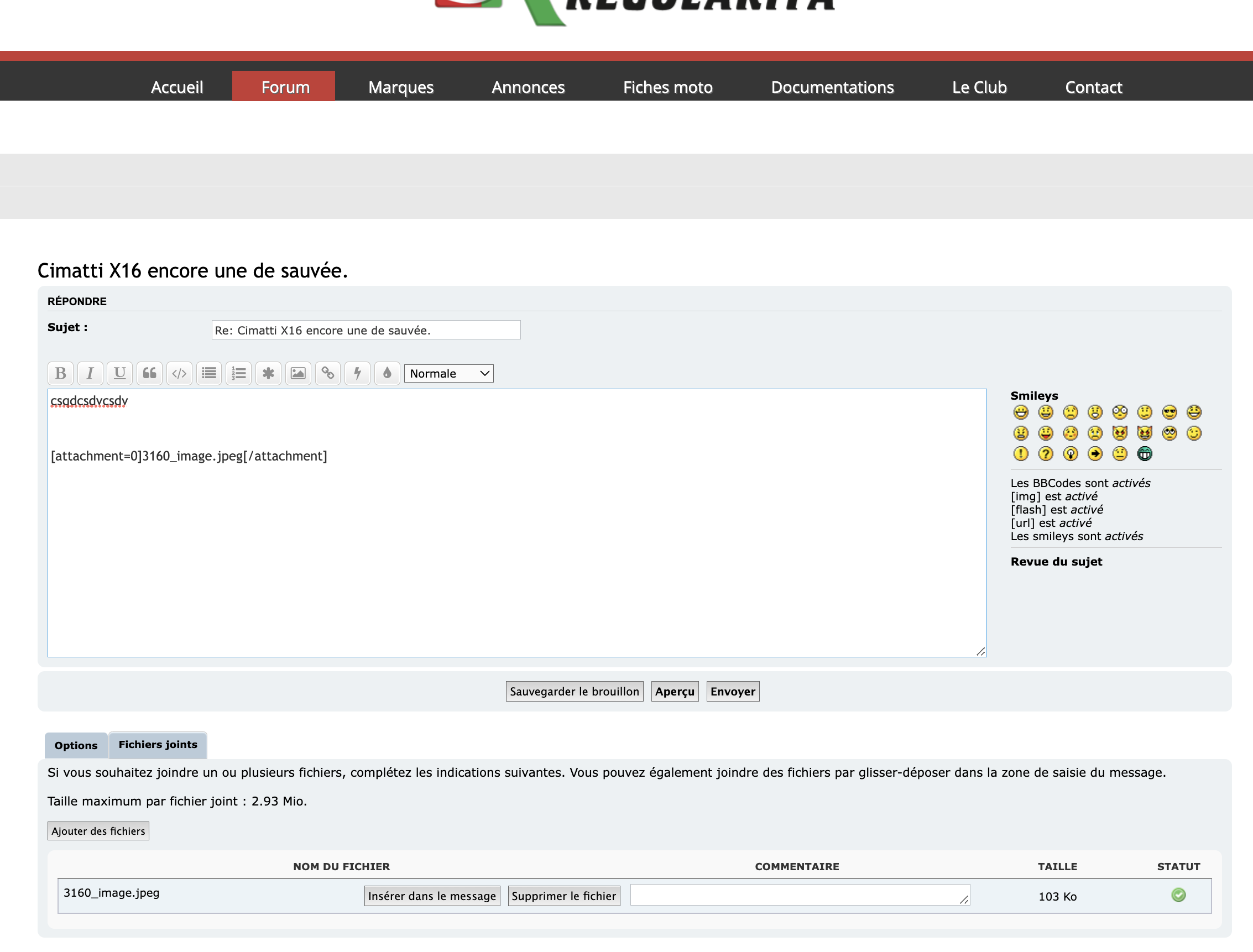Click Insérer dans le message button

[432, 896]
